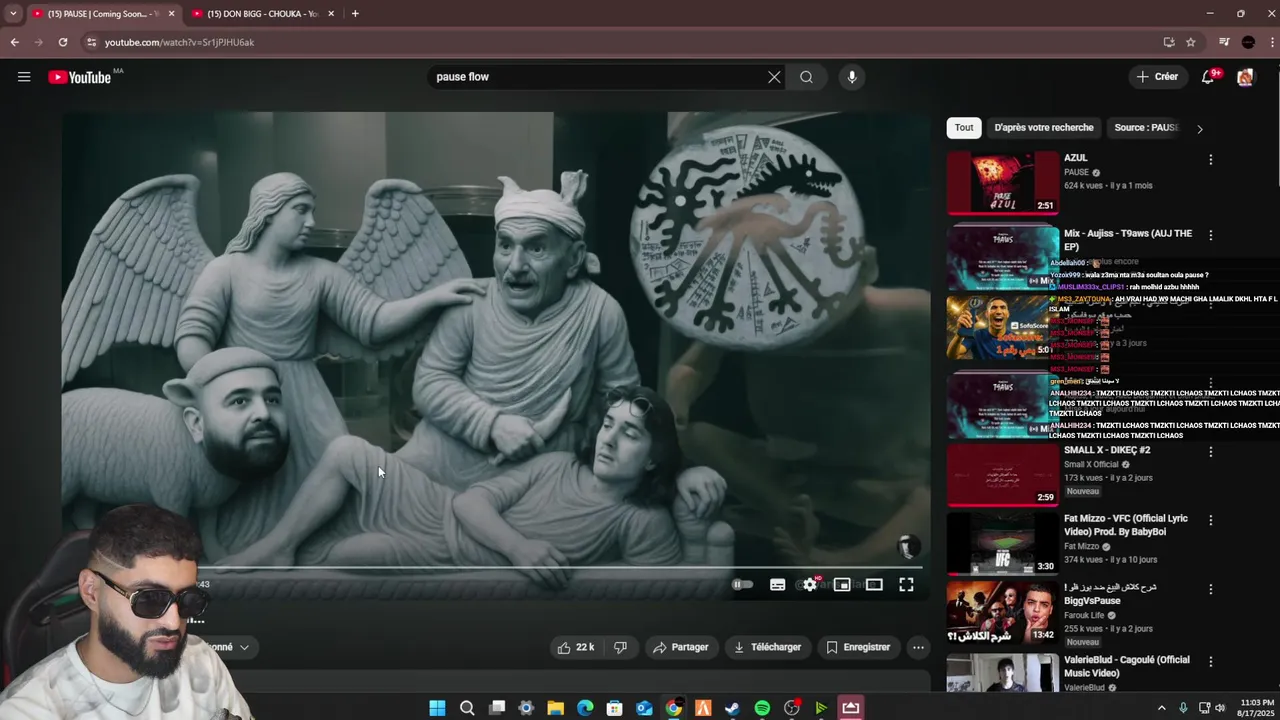Open the tab search dropdown arrow
The width and height of the screenshot is (1280, 720).
pos(12,14)
